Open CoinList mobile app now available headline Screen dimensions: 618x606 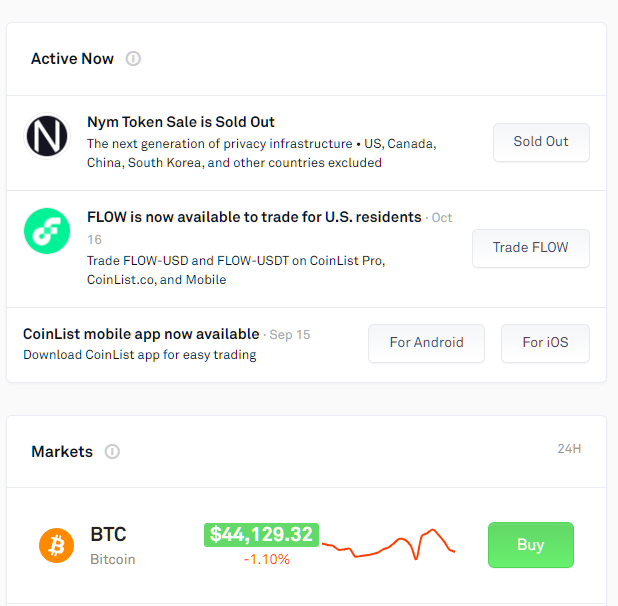tap(141, 334)
